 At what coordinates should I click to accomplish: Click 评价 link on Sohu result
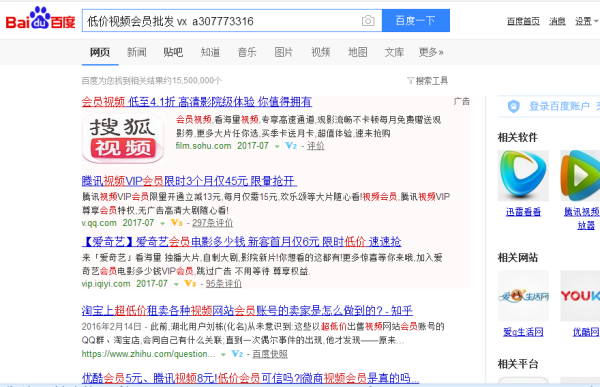[x=315, y=146]
